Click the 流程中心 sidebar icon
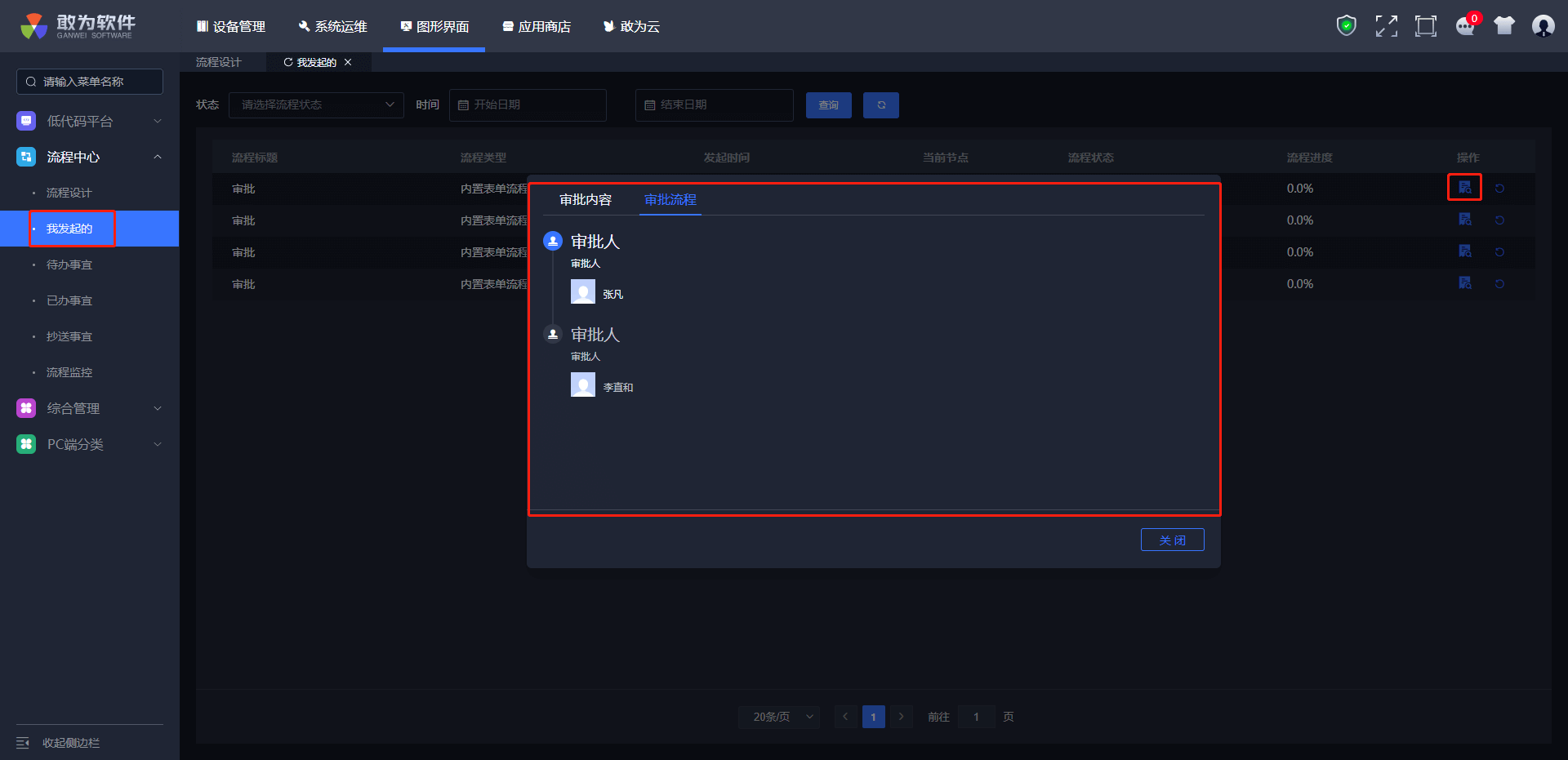This screenshot has height=760, width=1568. 26,157
